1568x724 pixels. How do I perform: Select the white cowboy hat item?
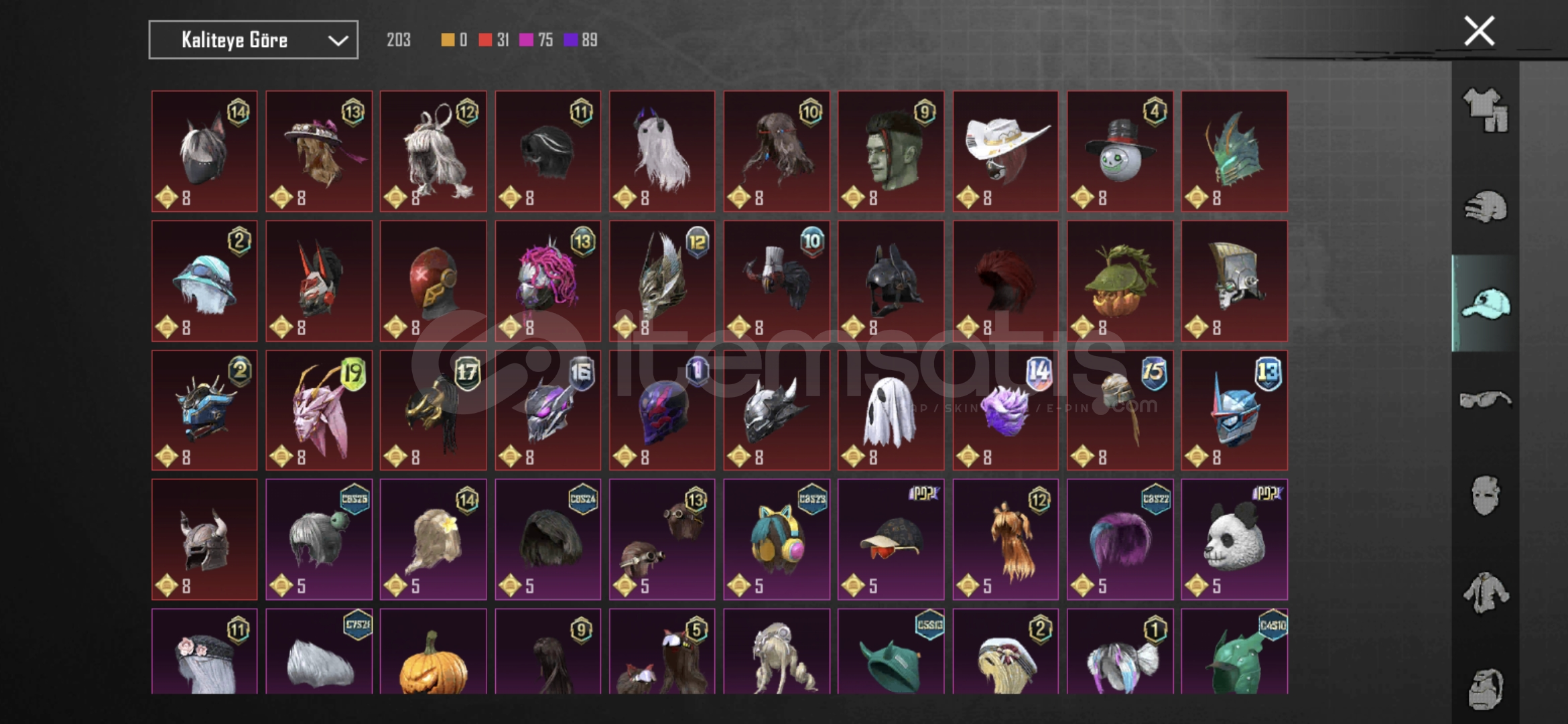pos(1005,152)
